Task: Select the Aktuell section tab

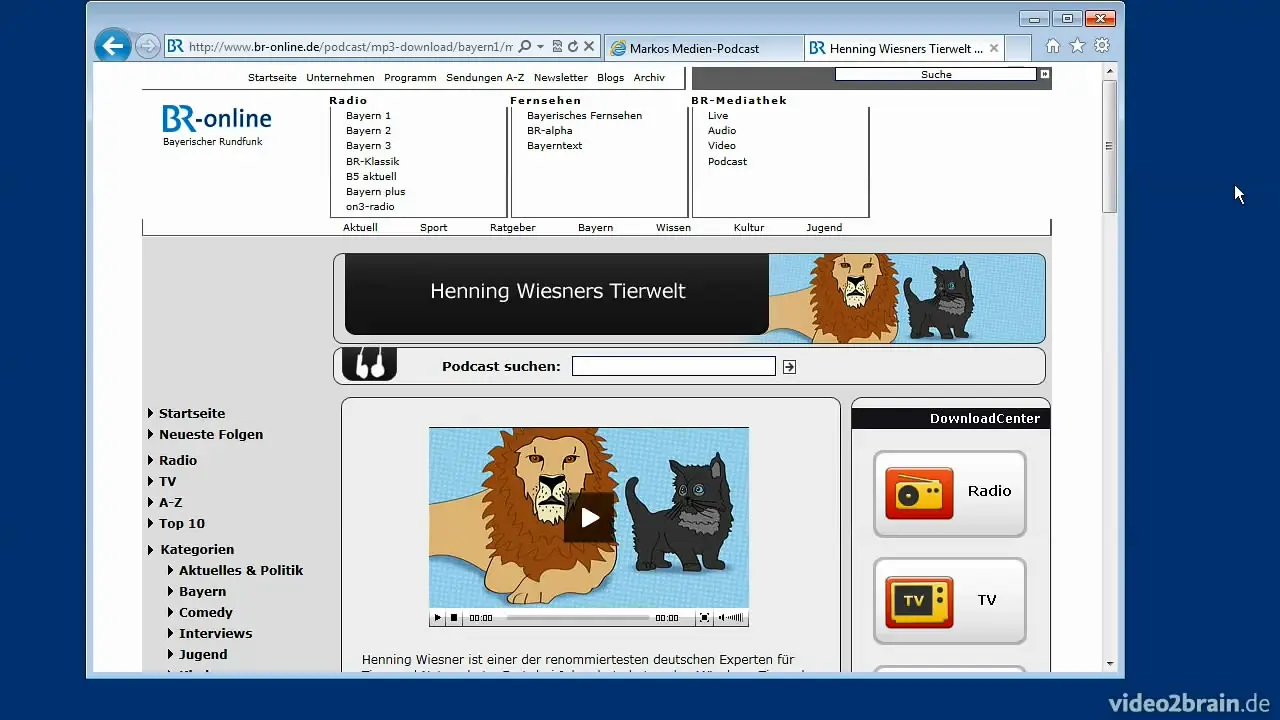Action: (x=360, y=228)
